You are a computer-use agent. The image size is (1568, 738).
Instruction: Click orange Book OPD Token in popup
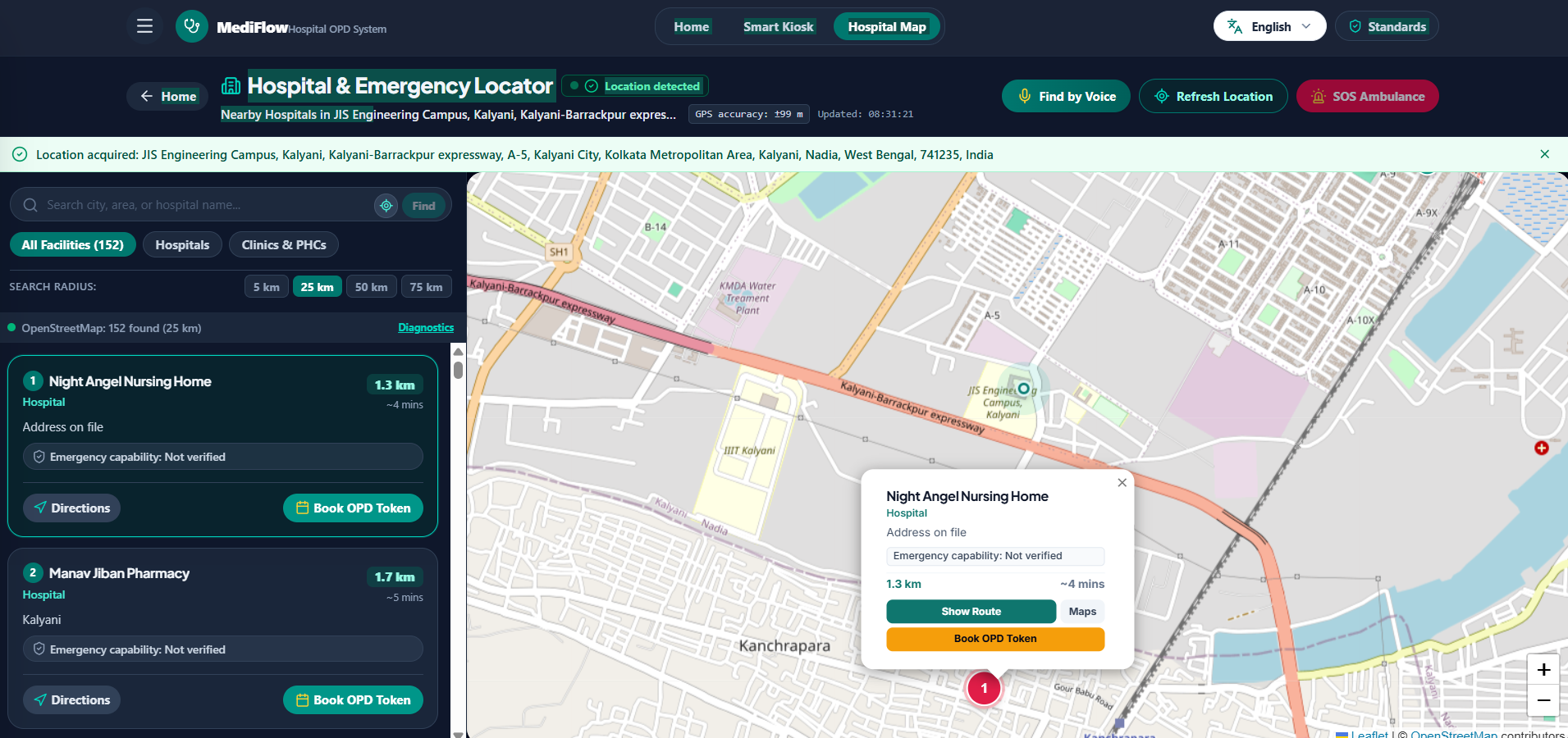point(995,639)
